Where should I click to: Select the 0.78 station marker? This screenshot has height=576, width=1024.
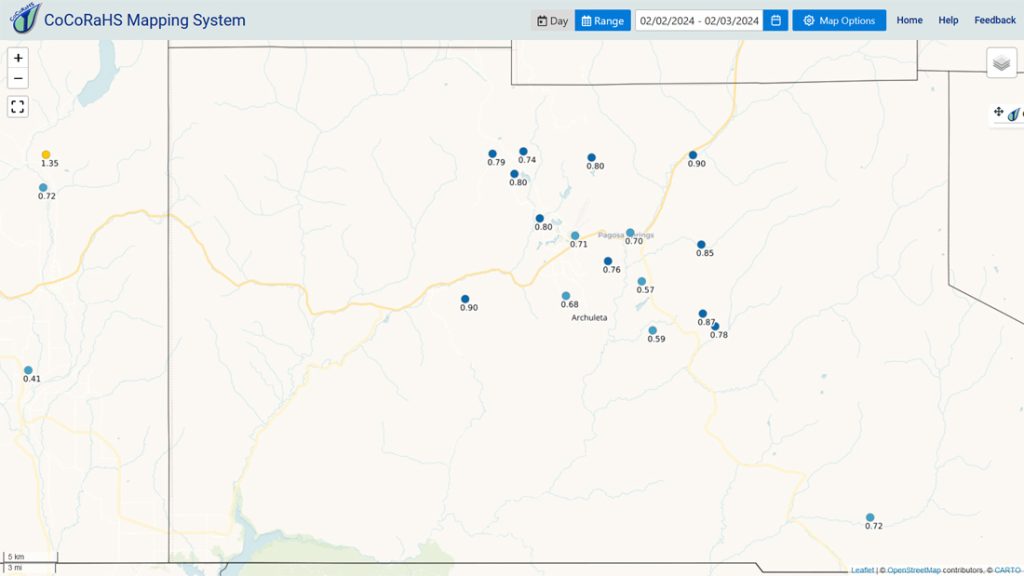click(x=716, y=327)
